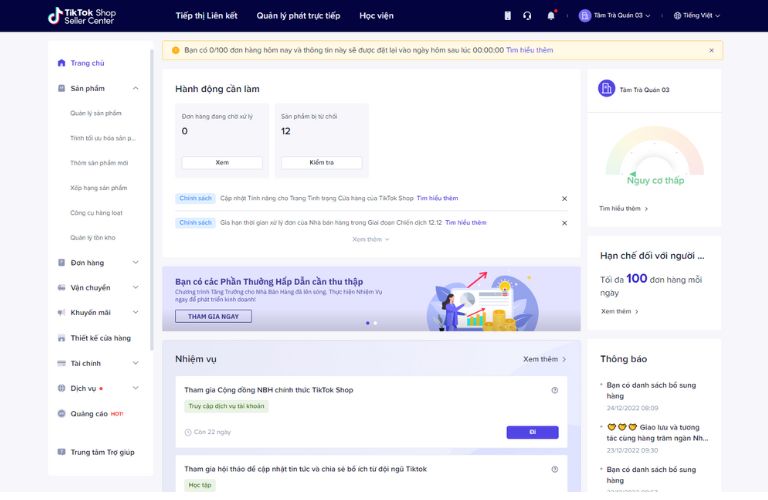
Task: Click the help icon on first task card
Action: [x=555, y=390]
